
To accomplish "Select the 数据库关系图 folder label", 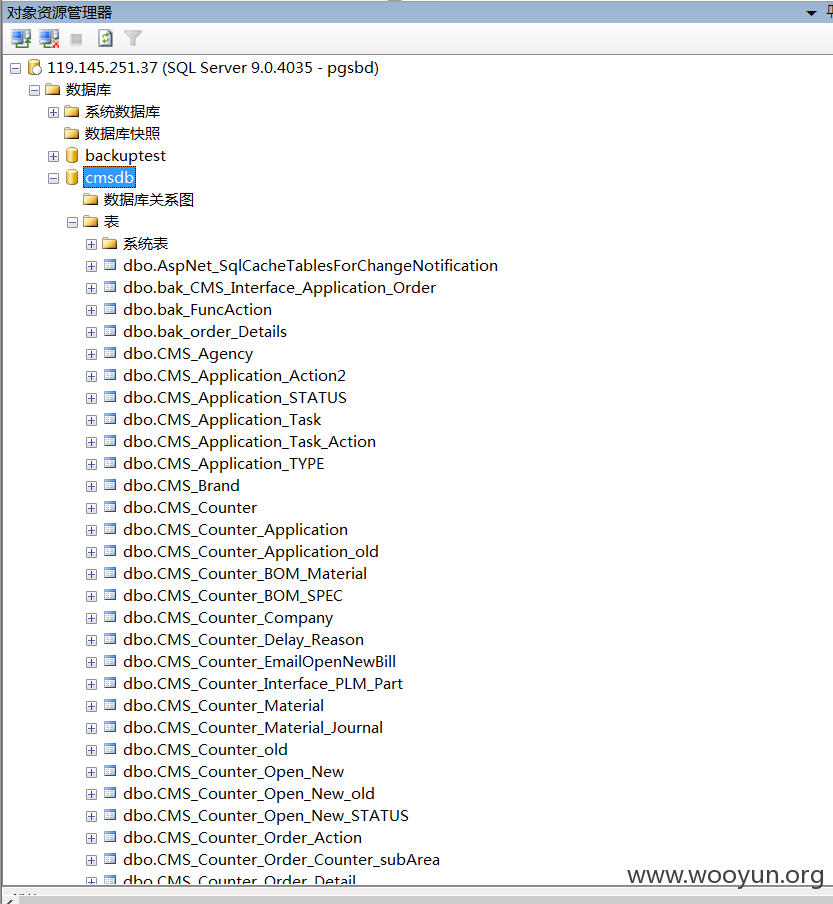I will click(x=148, y=199).
